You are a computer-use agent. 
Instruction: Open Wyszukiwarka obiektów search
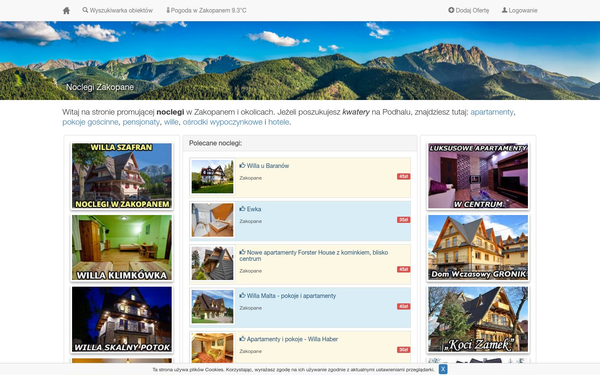117,10
